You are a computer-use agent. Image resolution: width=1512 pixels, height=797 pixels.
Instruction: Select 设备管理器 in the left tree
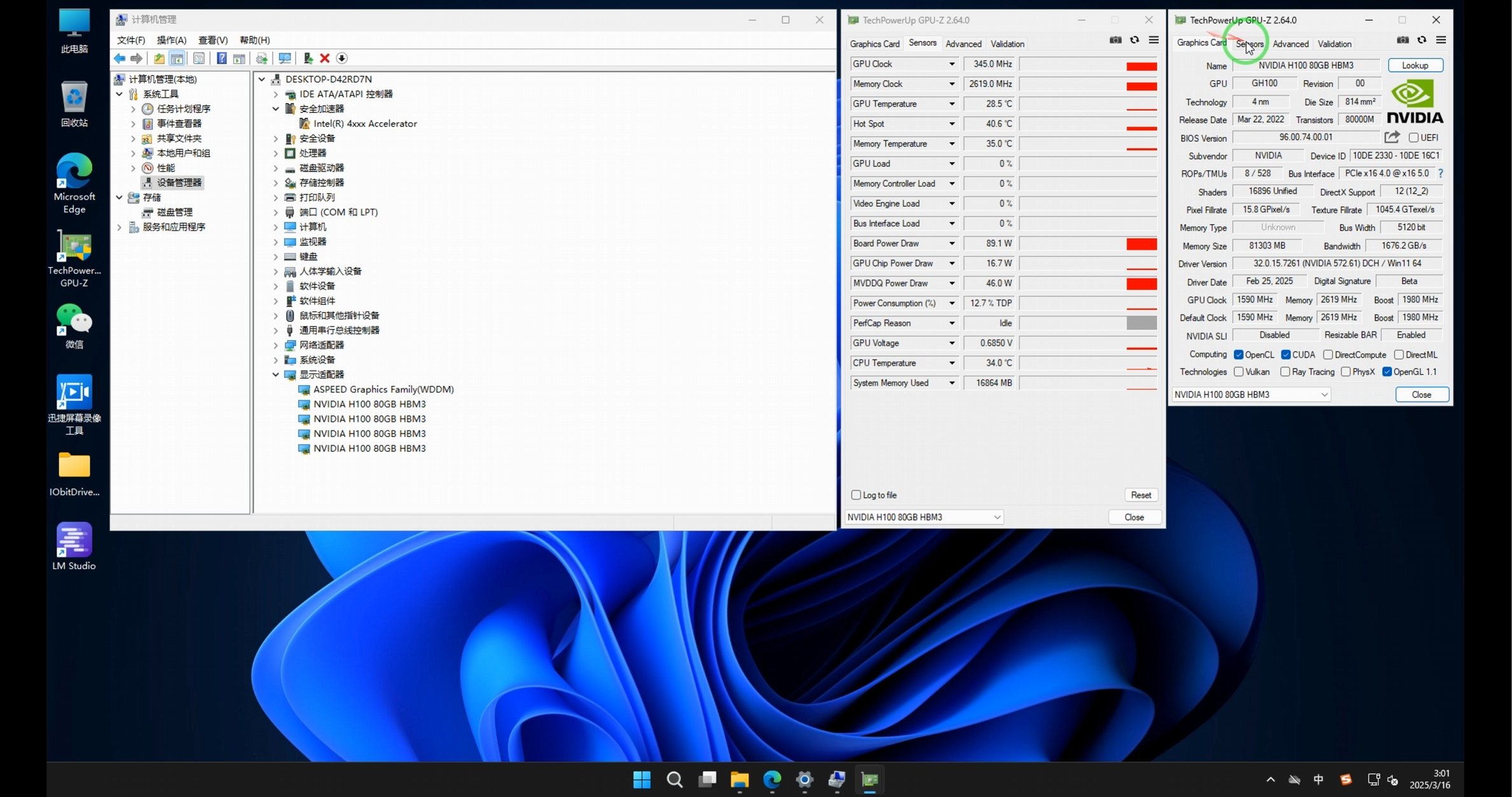click(179, 182)
